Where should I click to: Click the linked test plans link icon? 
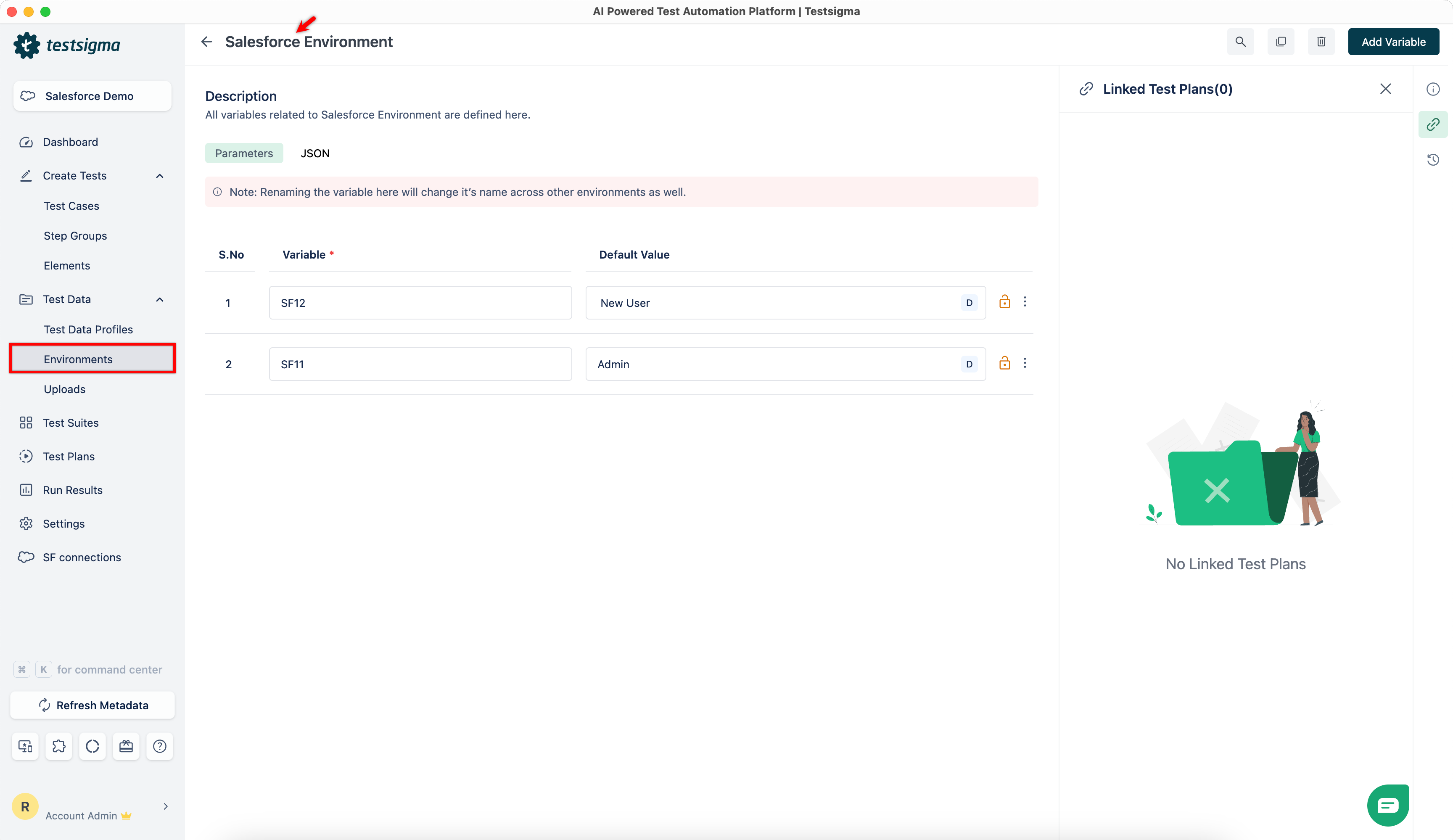pyautogui.click(x=1433, y=124)
